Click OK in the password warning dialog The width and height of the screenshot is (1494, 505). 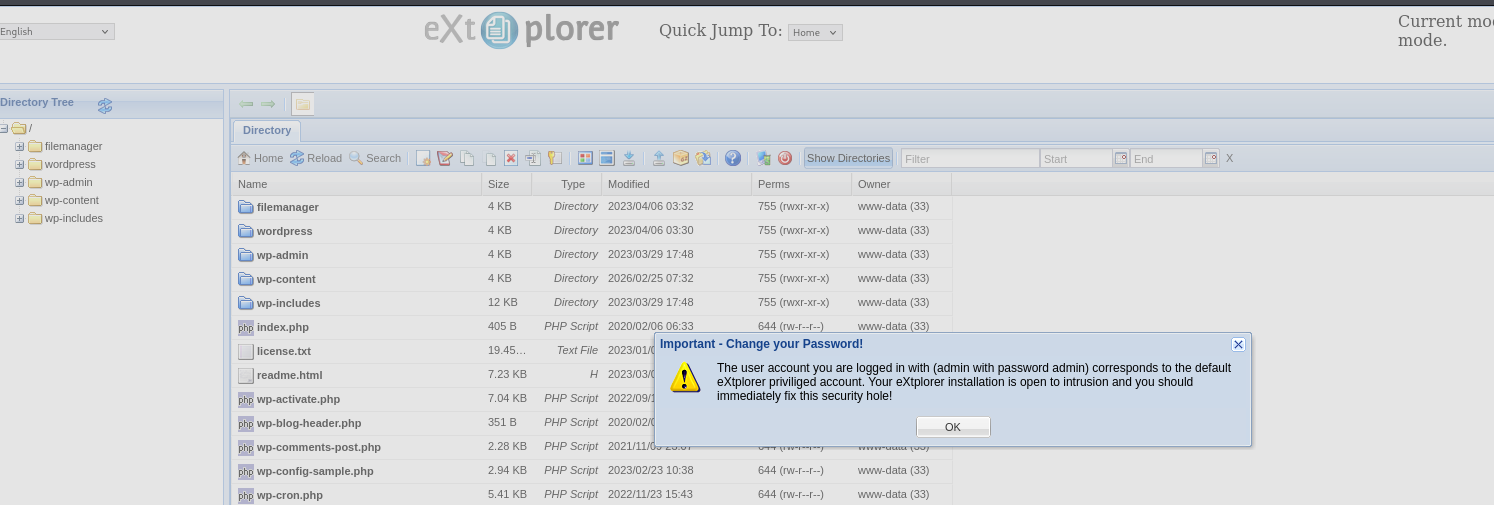(953, 427)
